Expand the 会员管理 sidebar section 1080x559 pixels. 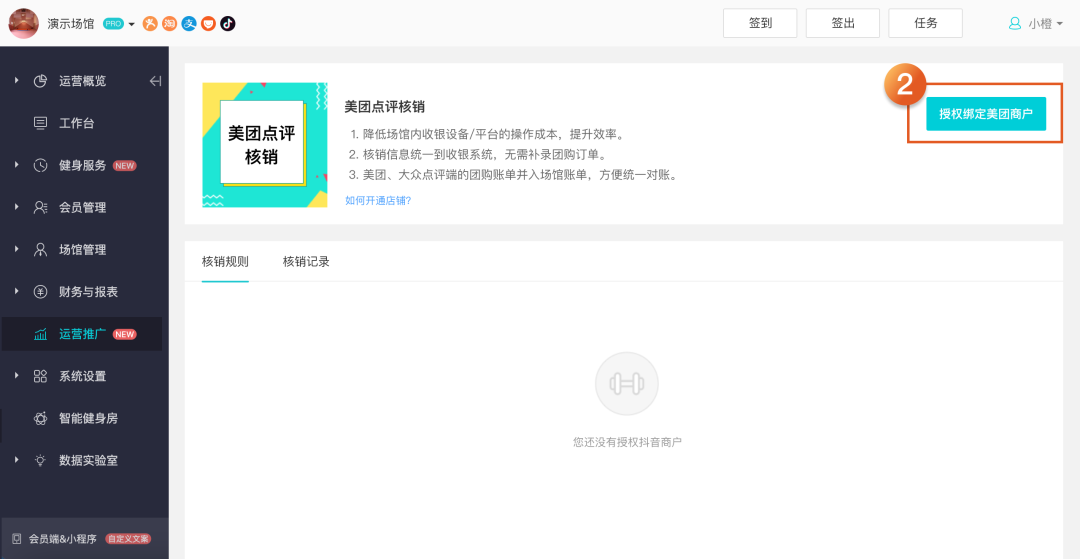[82, 207]
